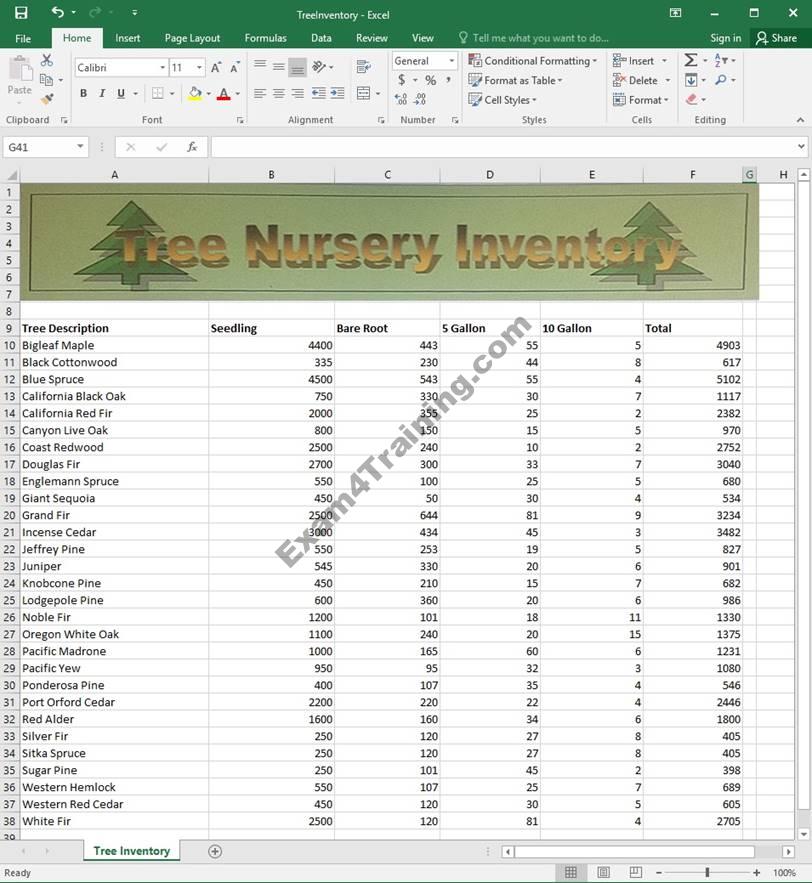
Task: Click the Name Box showing G41
Action: (38, 147)
